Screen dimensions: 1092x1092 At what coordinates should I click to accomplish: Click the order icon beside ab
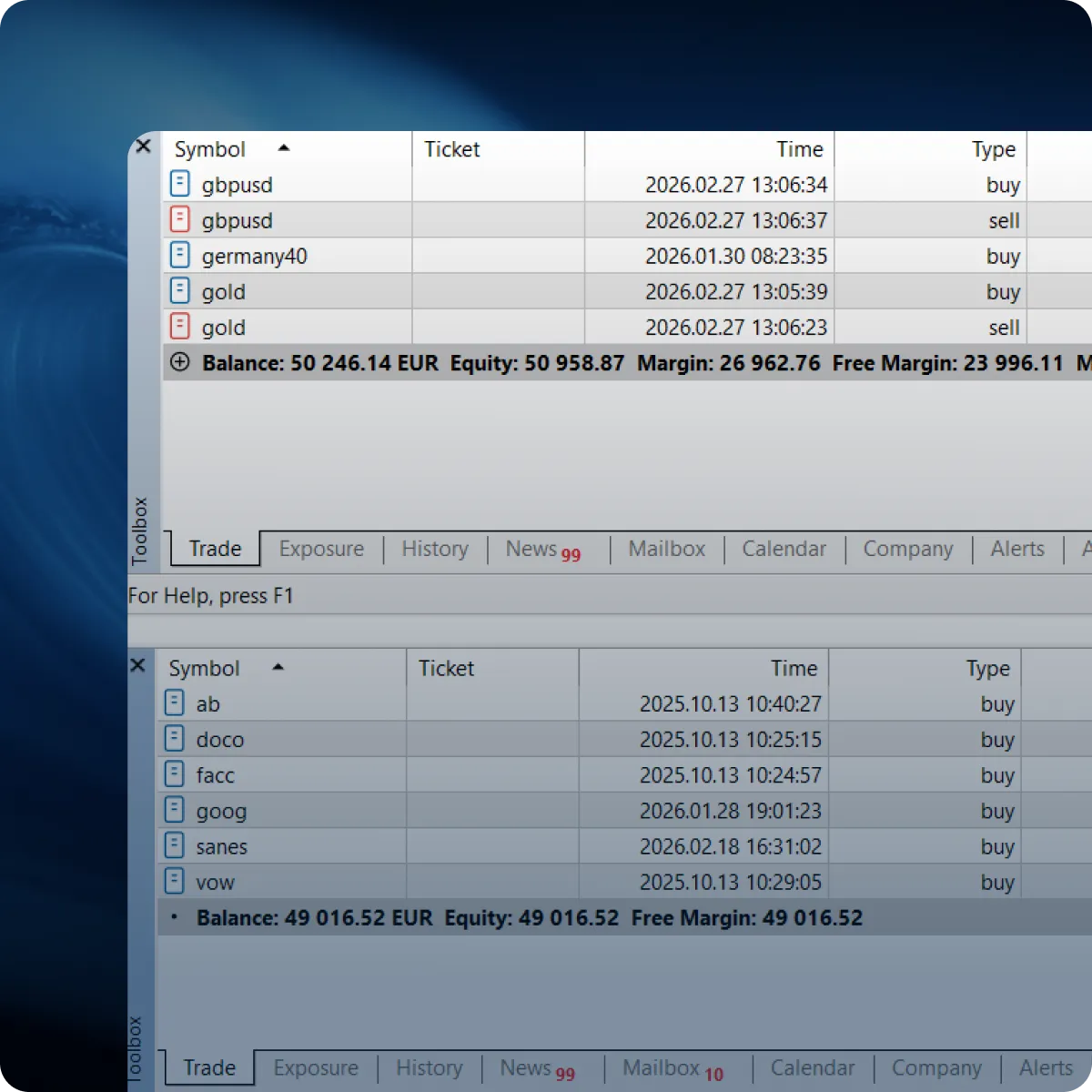pyautogui.click(x=175, y=703)
